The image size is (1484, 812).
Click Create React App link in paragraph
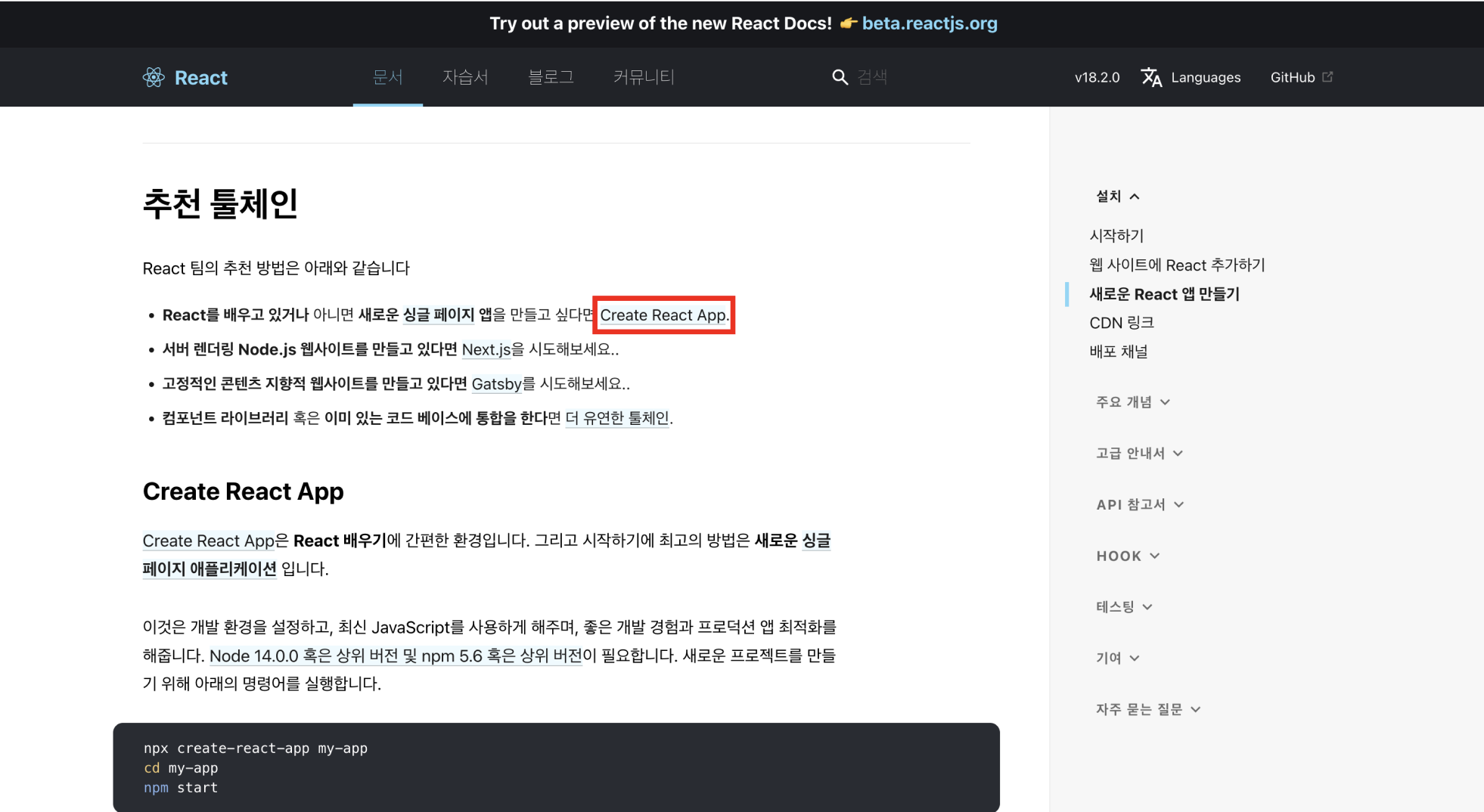[208, 541]
